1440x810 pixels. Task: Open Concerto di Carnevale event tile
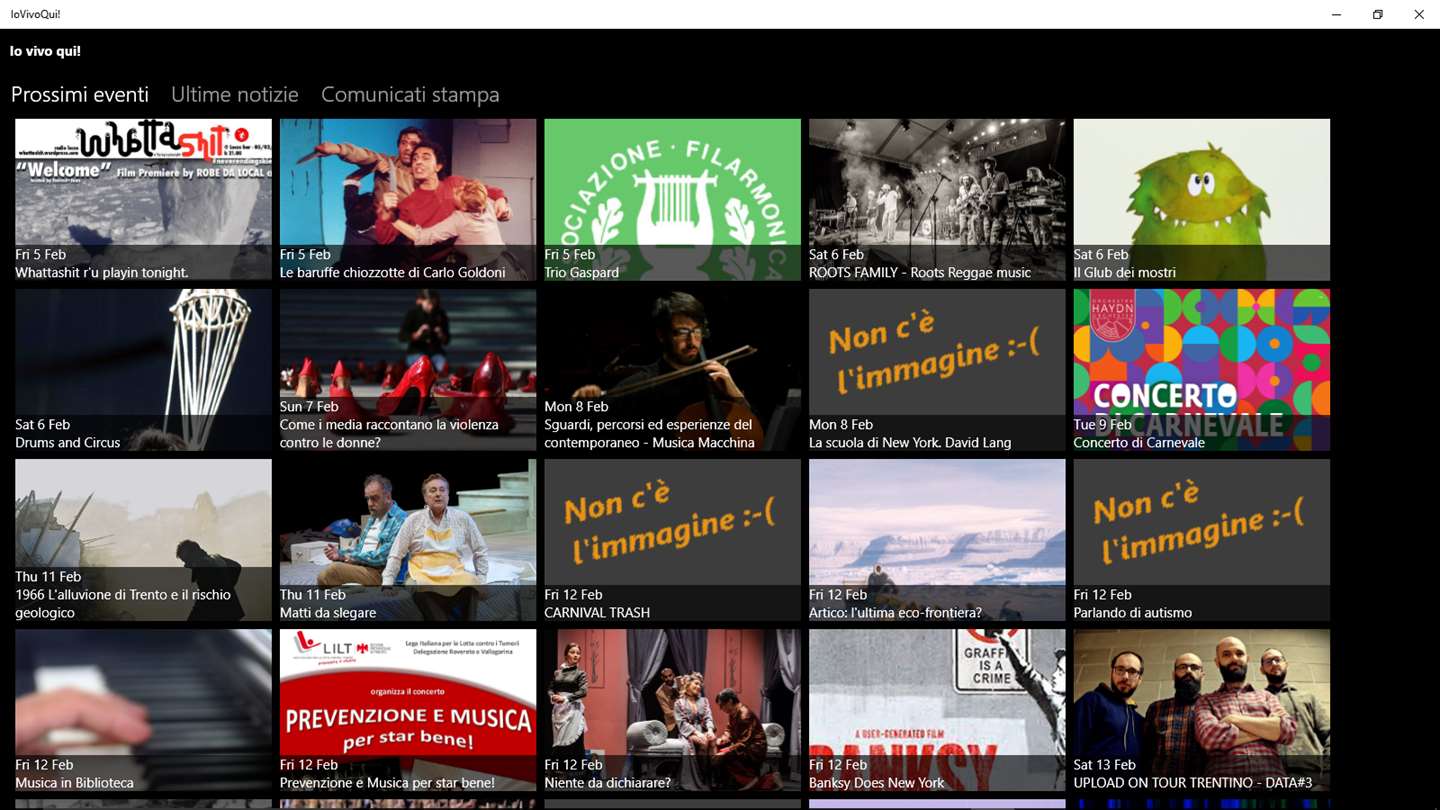pyautogui.click(x=1202, y=370)
